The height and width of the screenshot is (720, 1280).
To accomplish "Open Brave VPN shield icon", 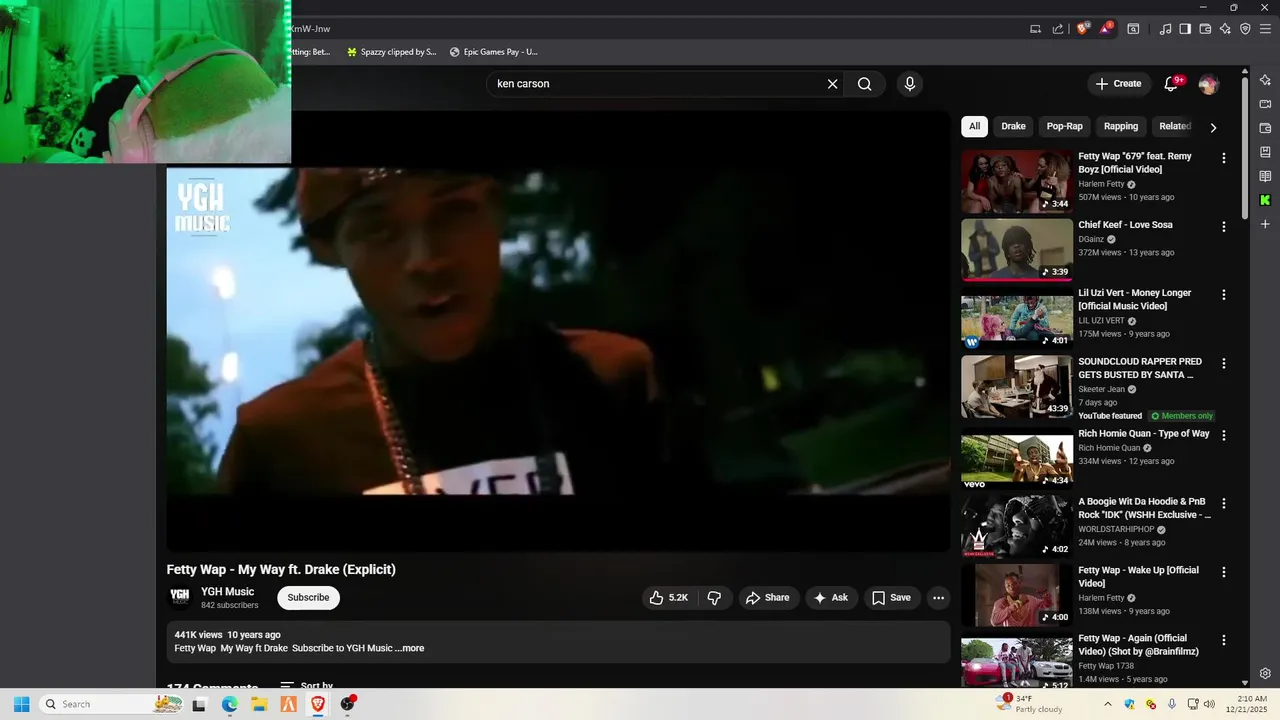I will (1245, 29).
